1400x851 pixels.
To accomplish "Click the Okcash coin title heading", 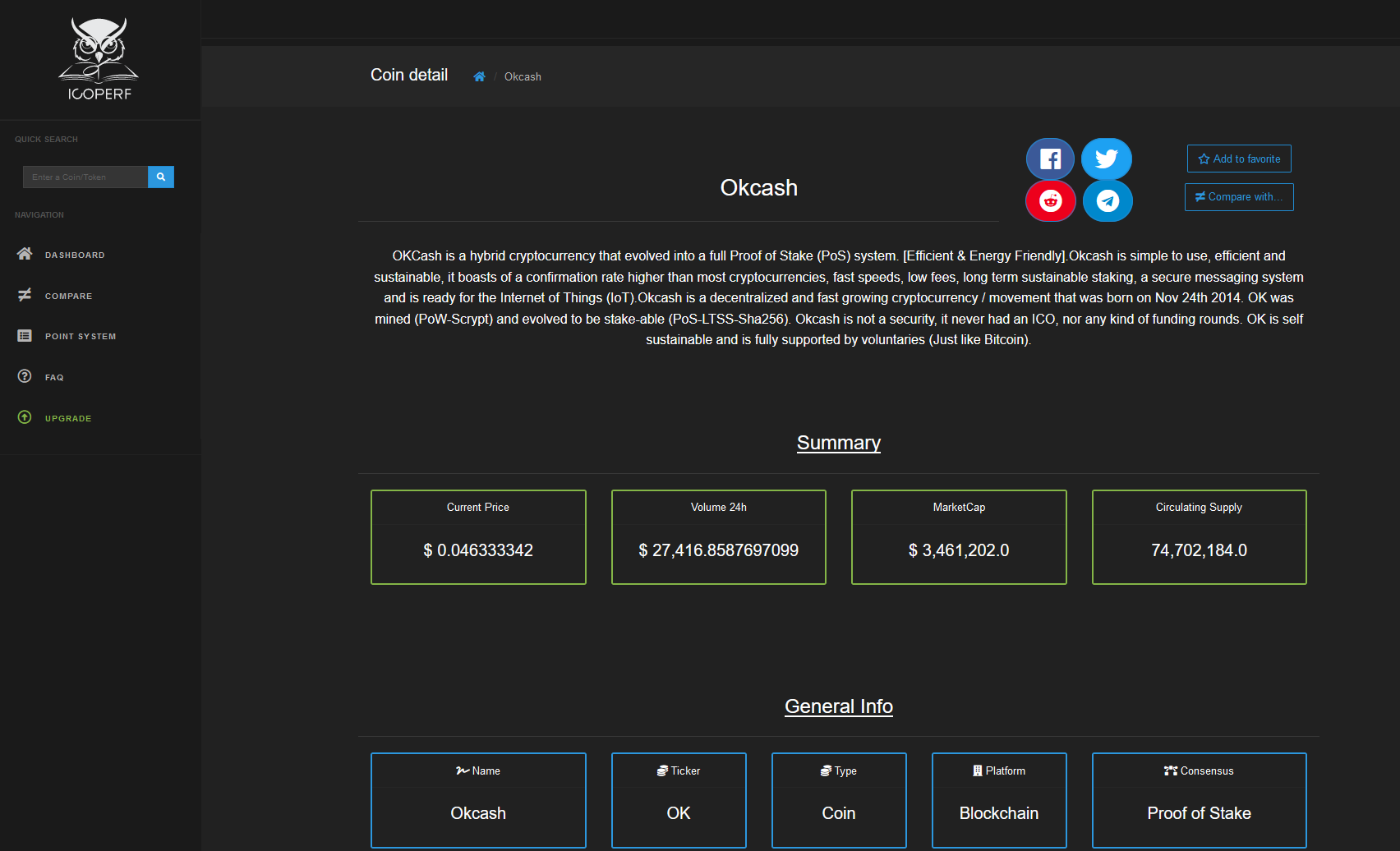I will (759, 188).
